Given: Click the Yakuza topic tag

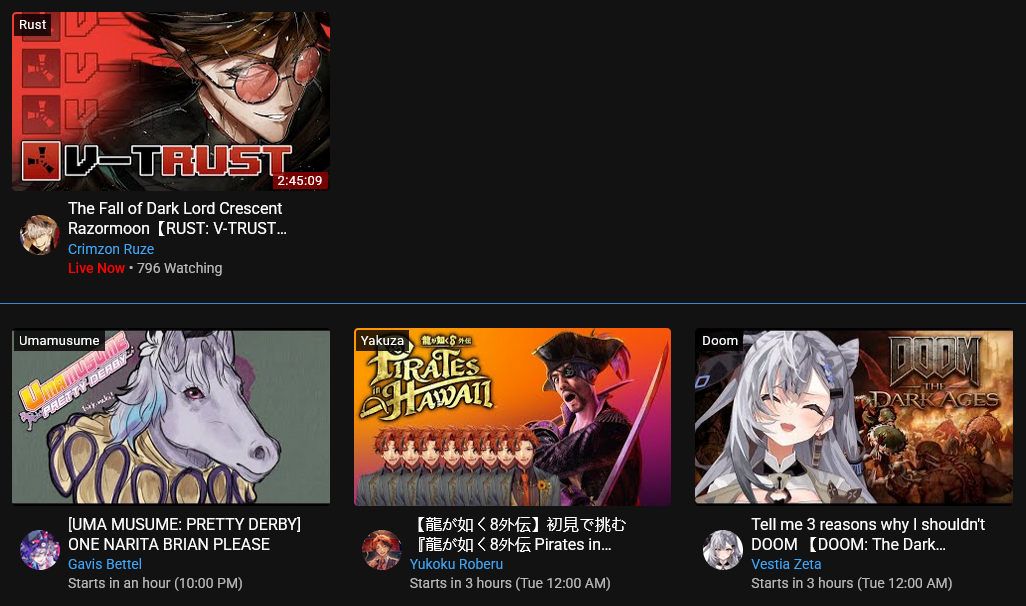Looking at the screenshot, I should click(382, 340).
